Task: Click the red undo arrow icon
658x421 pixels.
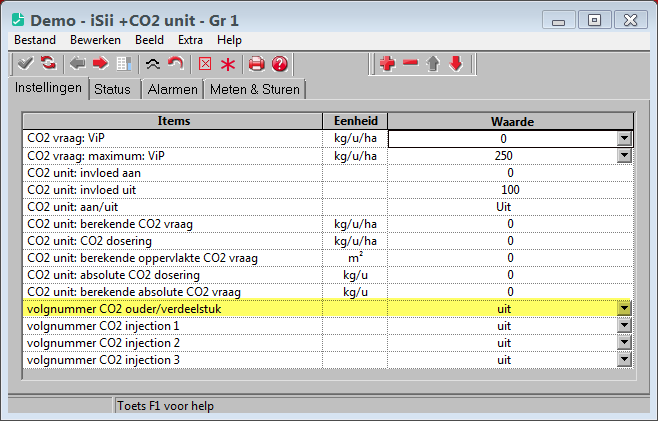Action: pyautogui.click(x=175, y=64)
